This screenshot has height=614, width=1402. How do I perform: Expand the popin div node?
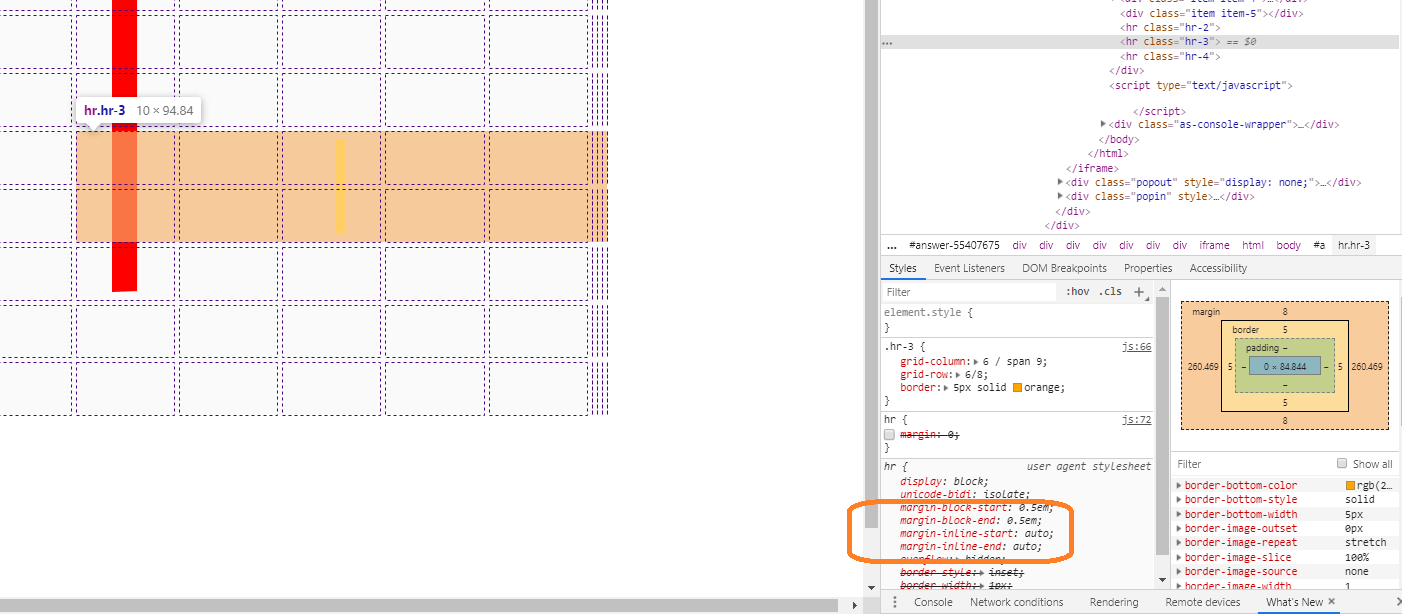pyautogui.click(x=1060, y=197)
